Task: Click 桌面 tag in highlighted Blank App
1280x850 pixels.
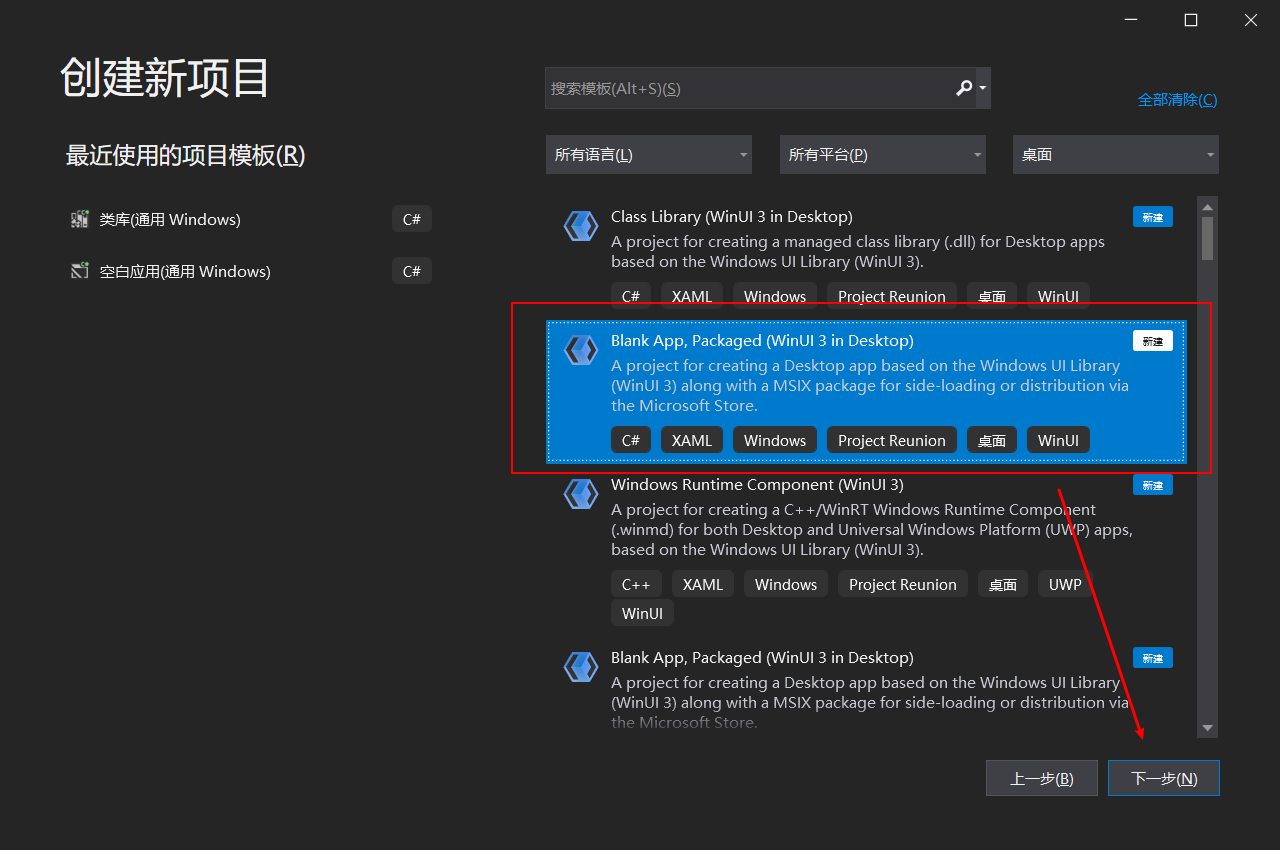Action: pyautogui.click(x=992, y=440)
